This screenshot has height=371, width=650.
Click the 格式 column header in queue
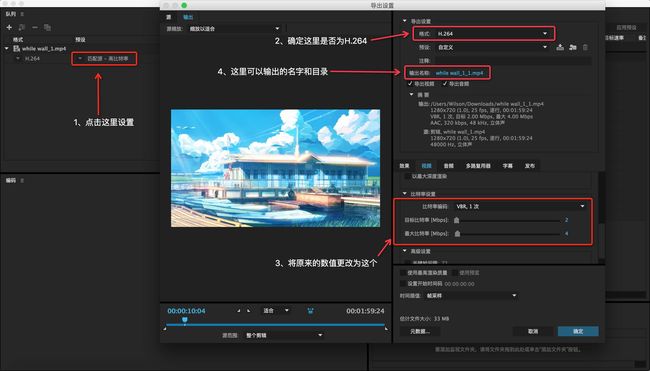click(18, 40)
